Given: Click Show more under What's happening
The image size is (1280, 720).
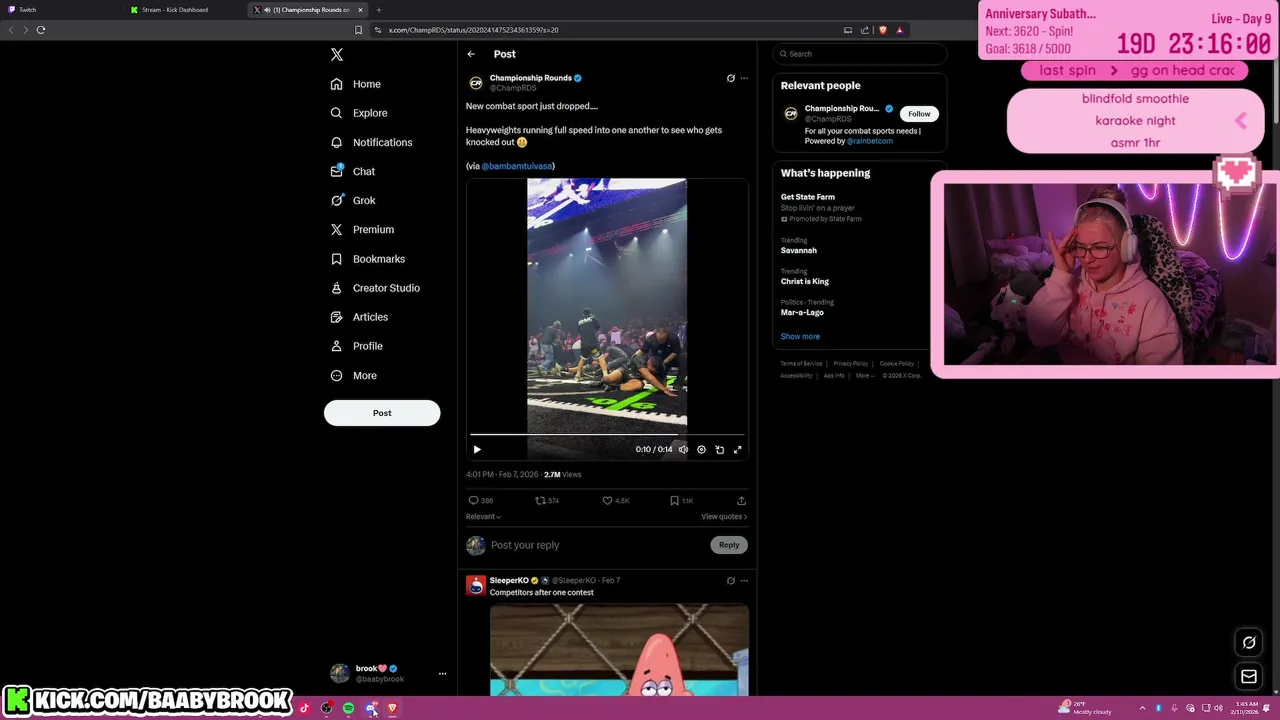Looking at the screenshot, I should coord(800,337).
